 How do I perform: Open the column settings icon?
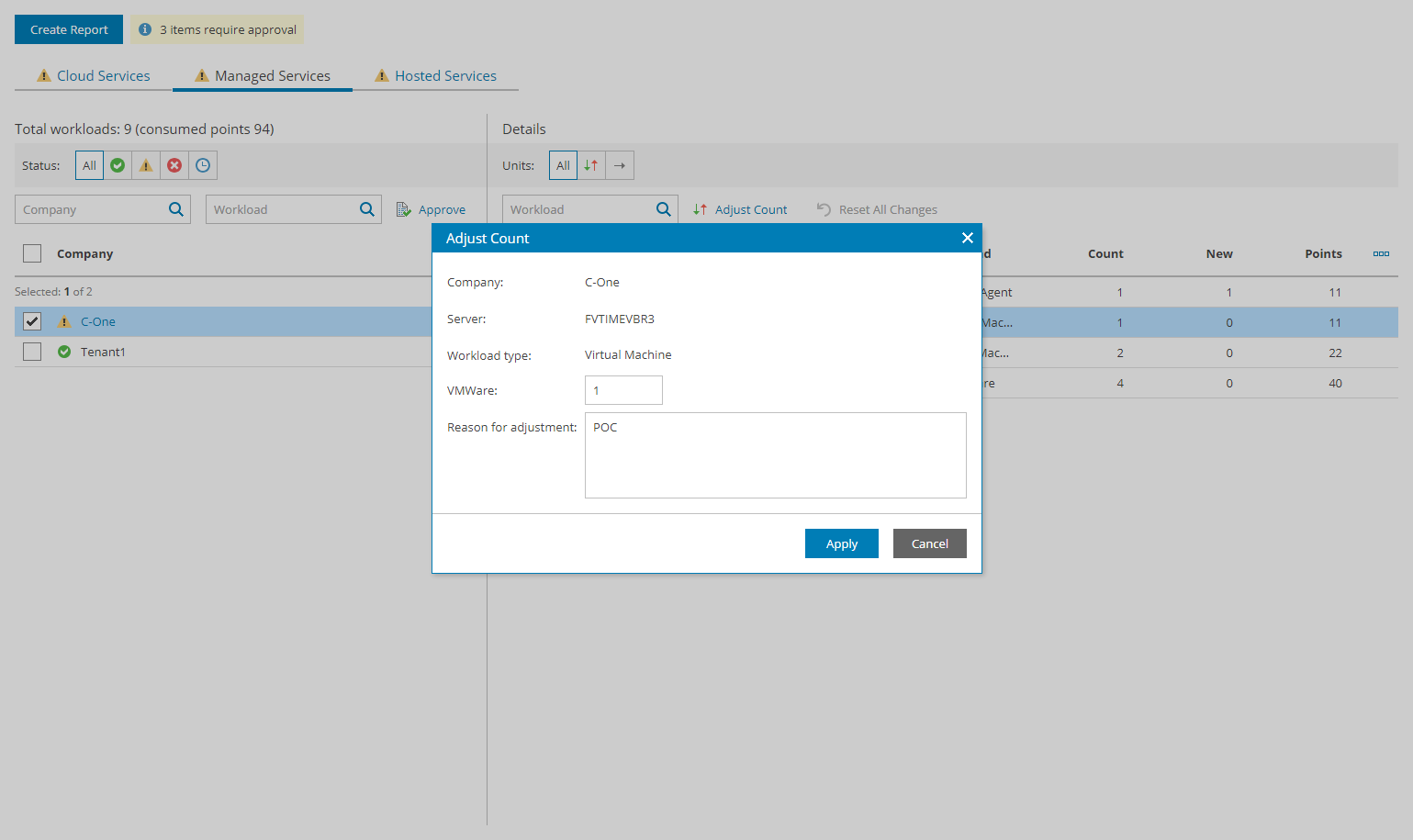(1381, 253)
